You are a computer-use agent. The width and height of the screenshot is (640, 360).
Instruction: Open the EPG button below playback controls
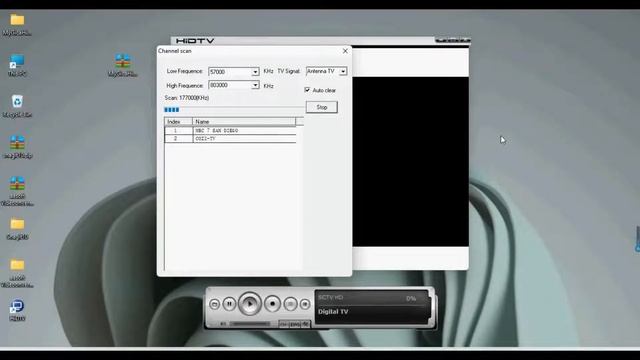[x=295, y=324]
